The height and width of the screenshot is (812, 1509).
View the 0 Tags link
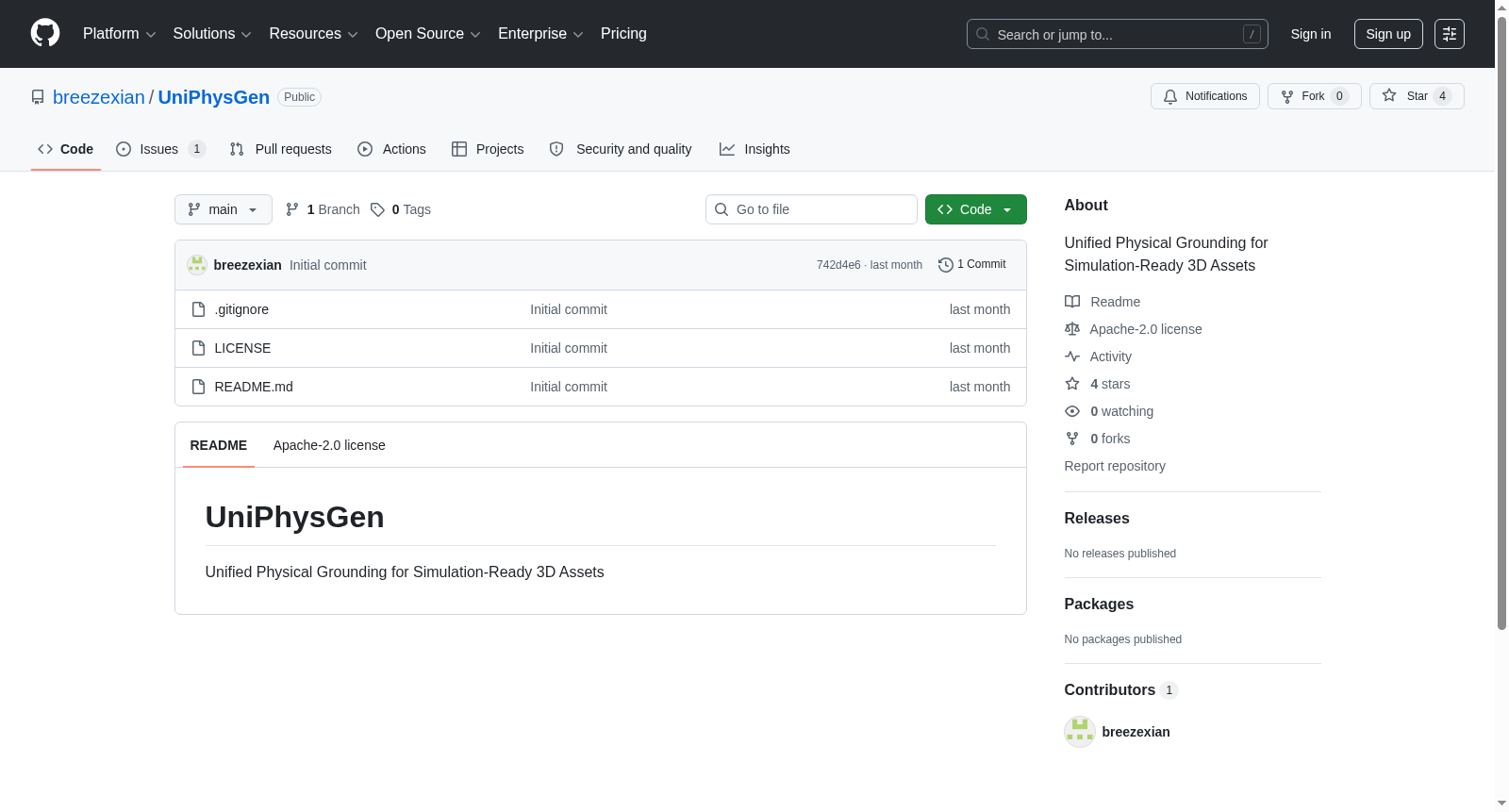pyautogui.click(x=401, y=209)
